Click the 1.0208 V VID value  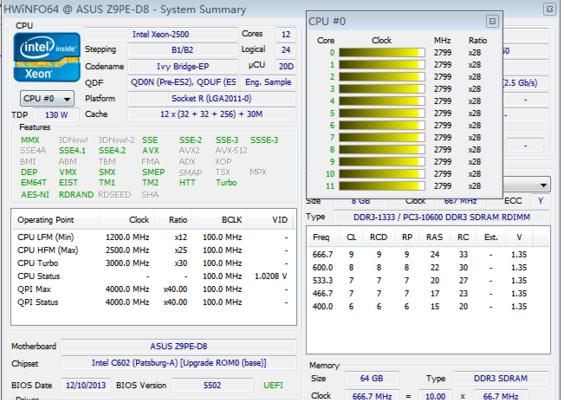pyautogui.click(x=271, y=276)
